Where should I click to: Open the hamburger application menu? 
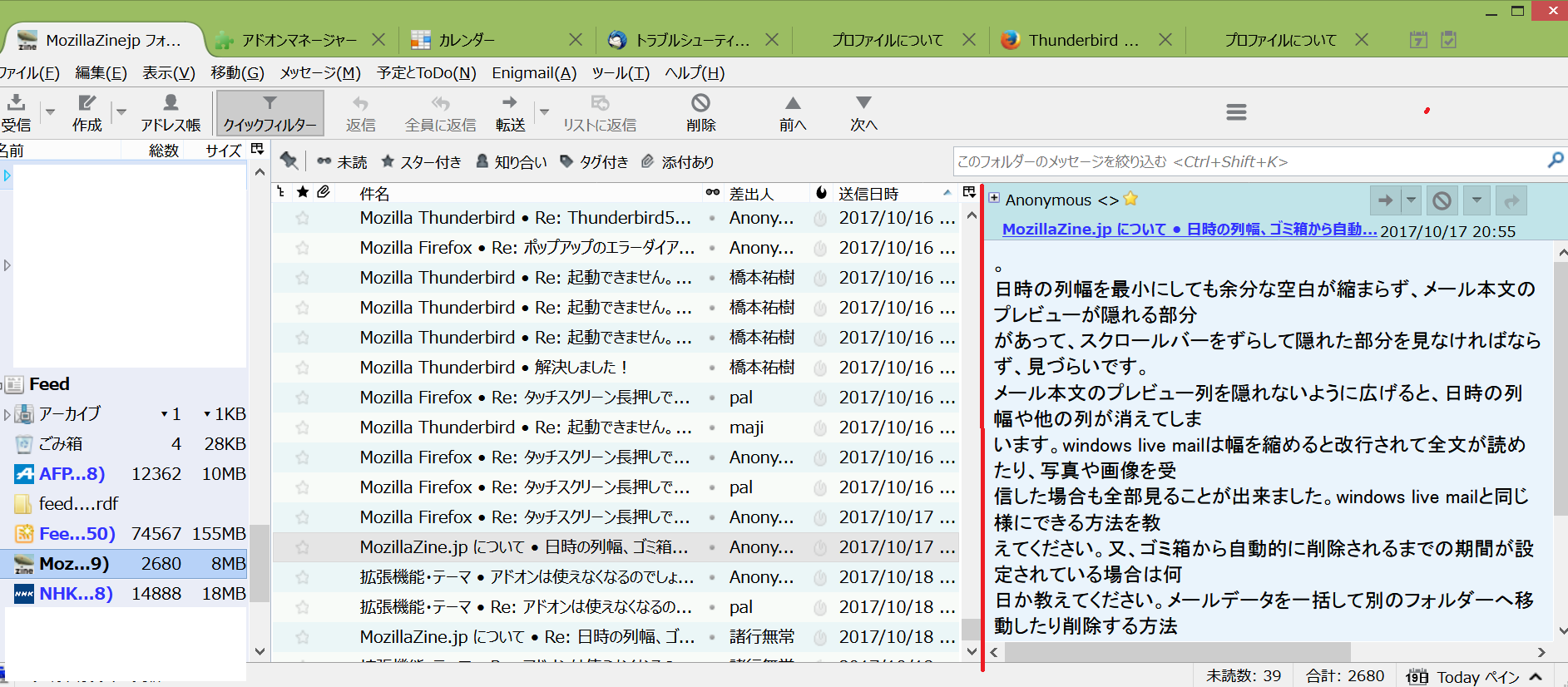[1236, 112]
